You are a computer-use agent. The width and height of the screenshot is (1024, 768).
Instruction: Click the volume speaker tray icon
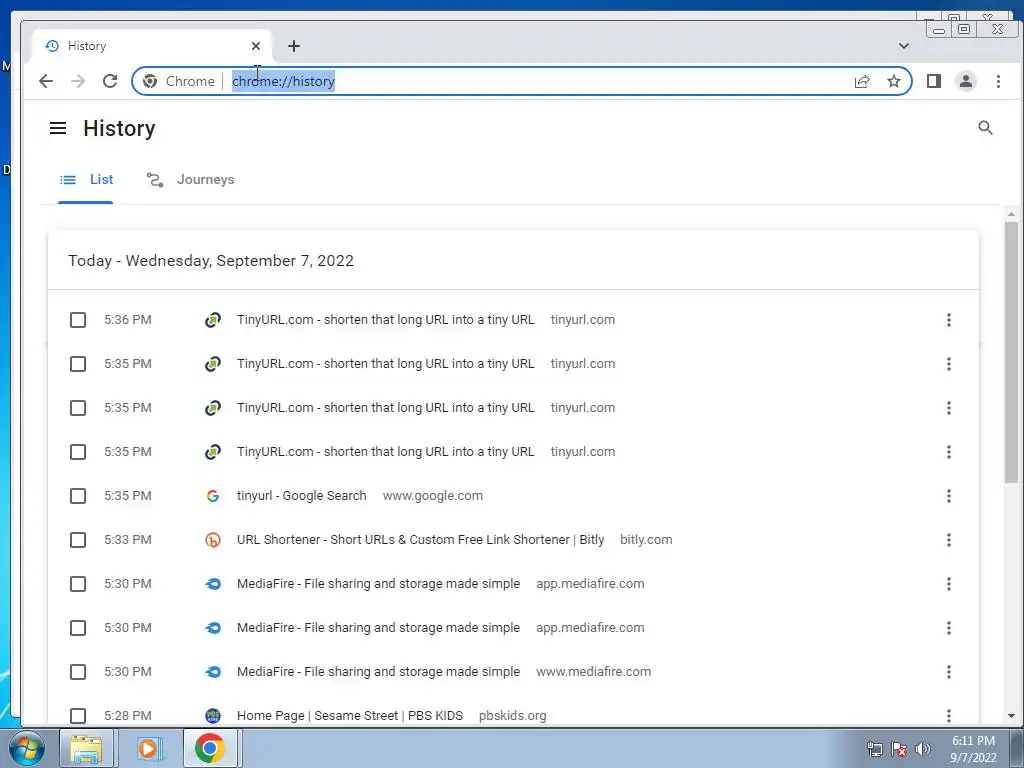point(923,749)
